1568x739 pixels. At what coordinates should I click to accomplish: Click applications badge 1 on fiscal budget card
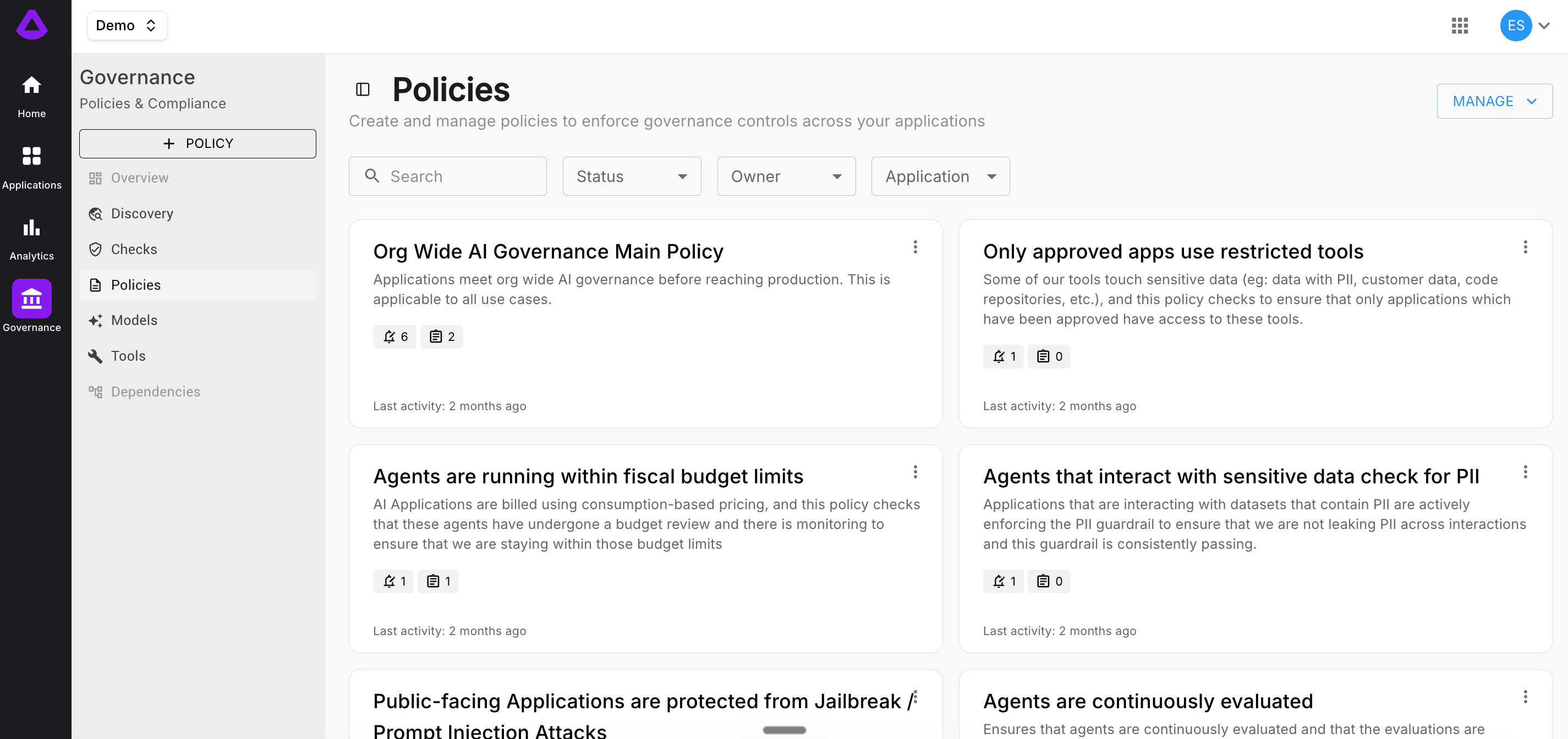438,582
